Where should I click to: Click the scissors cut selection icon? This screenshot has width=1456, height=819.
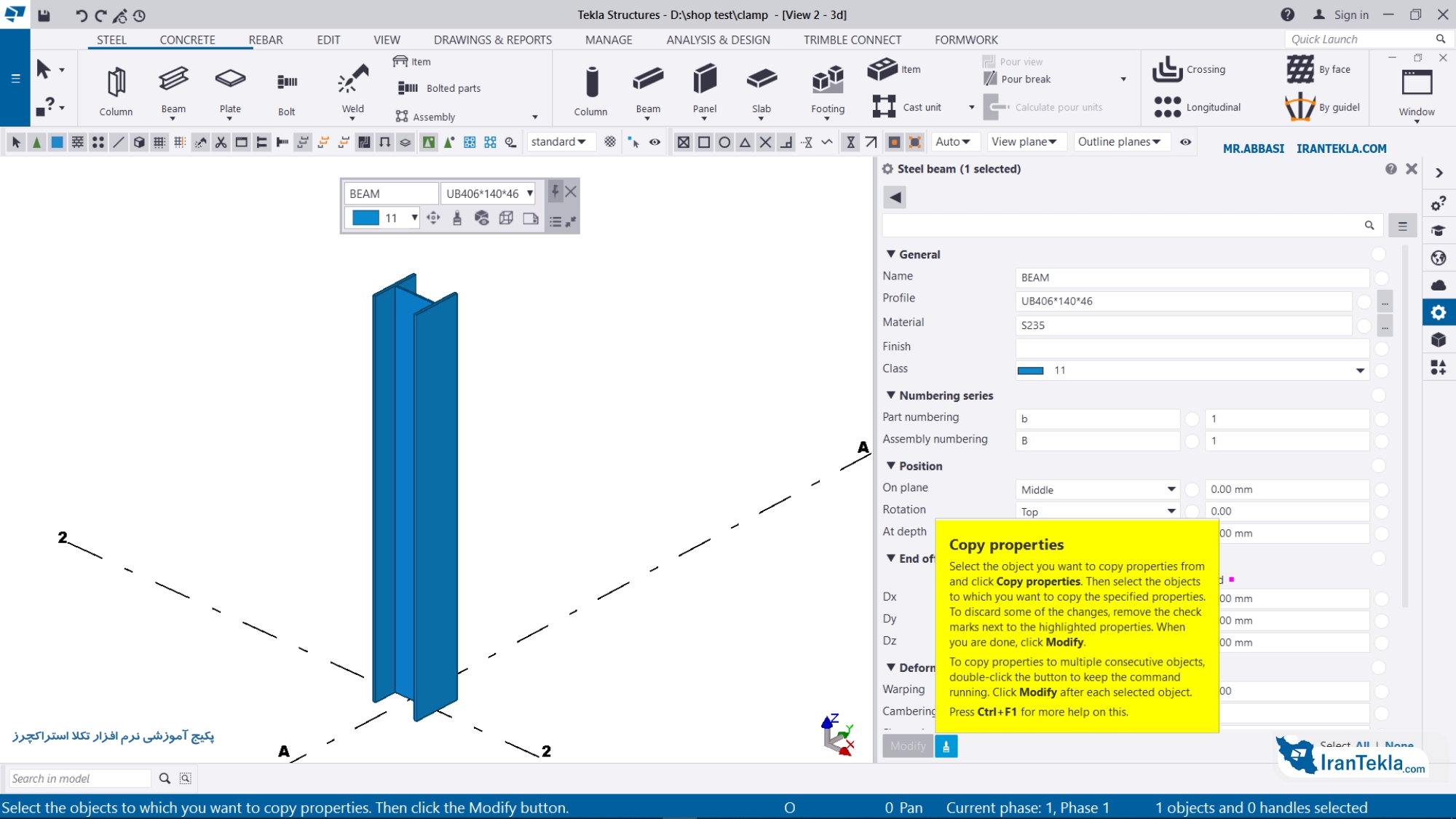coord(221,143)
